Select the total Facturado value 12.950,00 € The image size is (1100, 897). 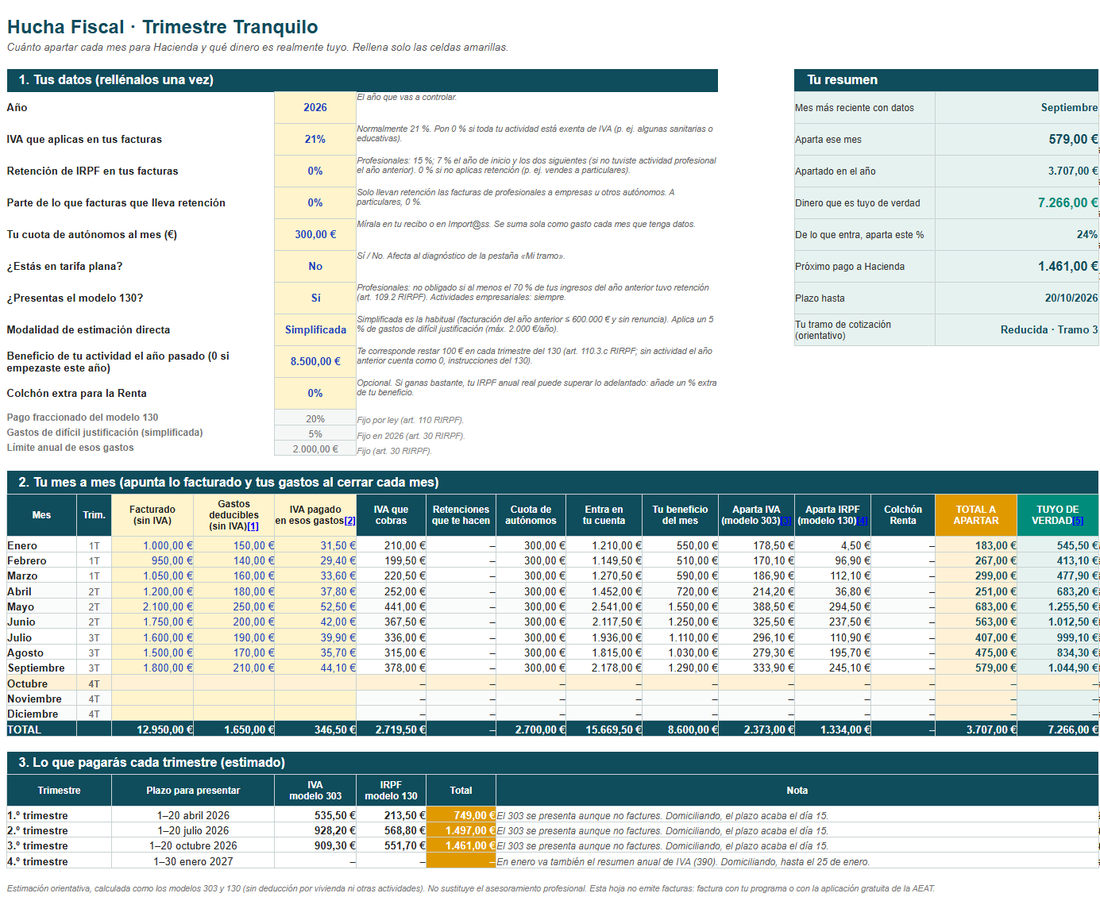click(x=152, y=729)
